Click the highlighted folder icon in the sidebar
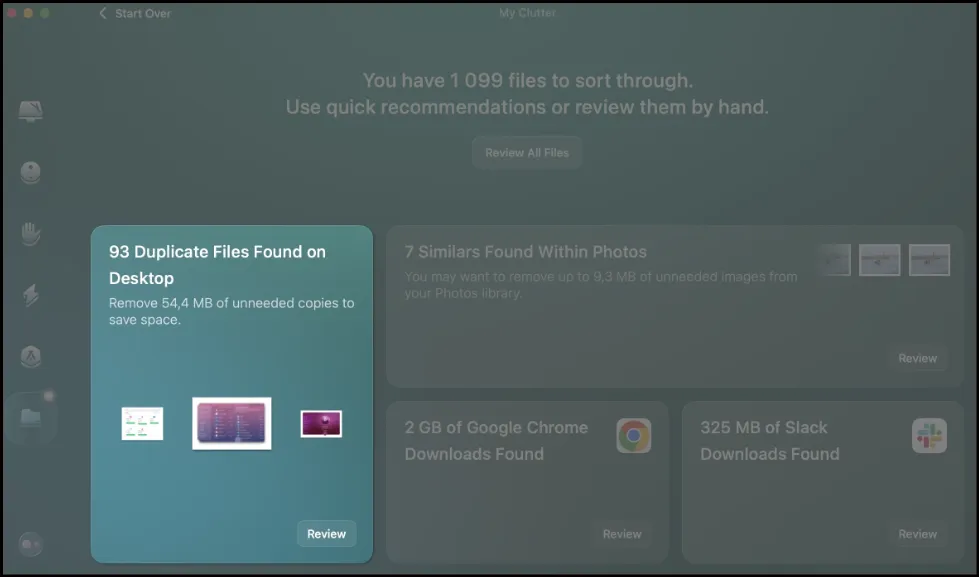Image resolution: width=979 pixels, height=577 pixels. coord(30,416)
